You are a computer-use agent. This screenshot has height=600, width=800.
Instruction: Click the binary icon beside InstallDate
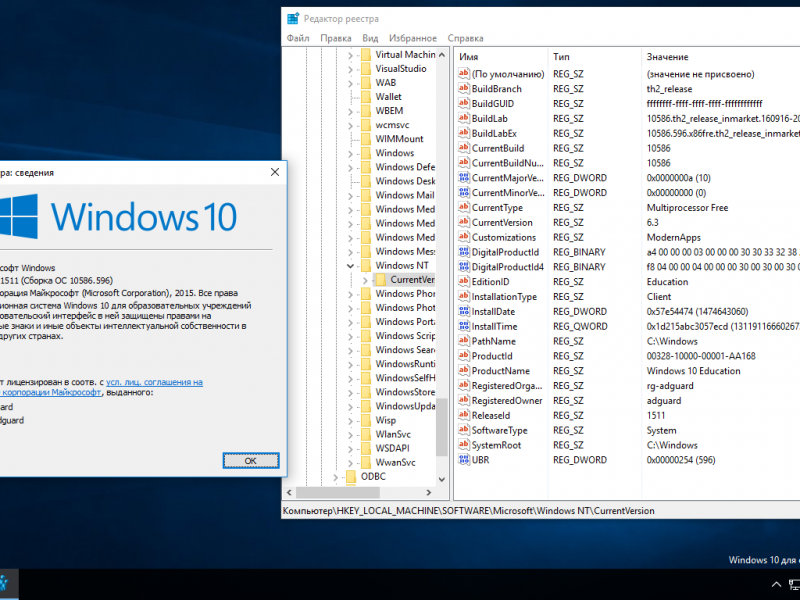coord(464,311)
